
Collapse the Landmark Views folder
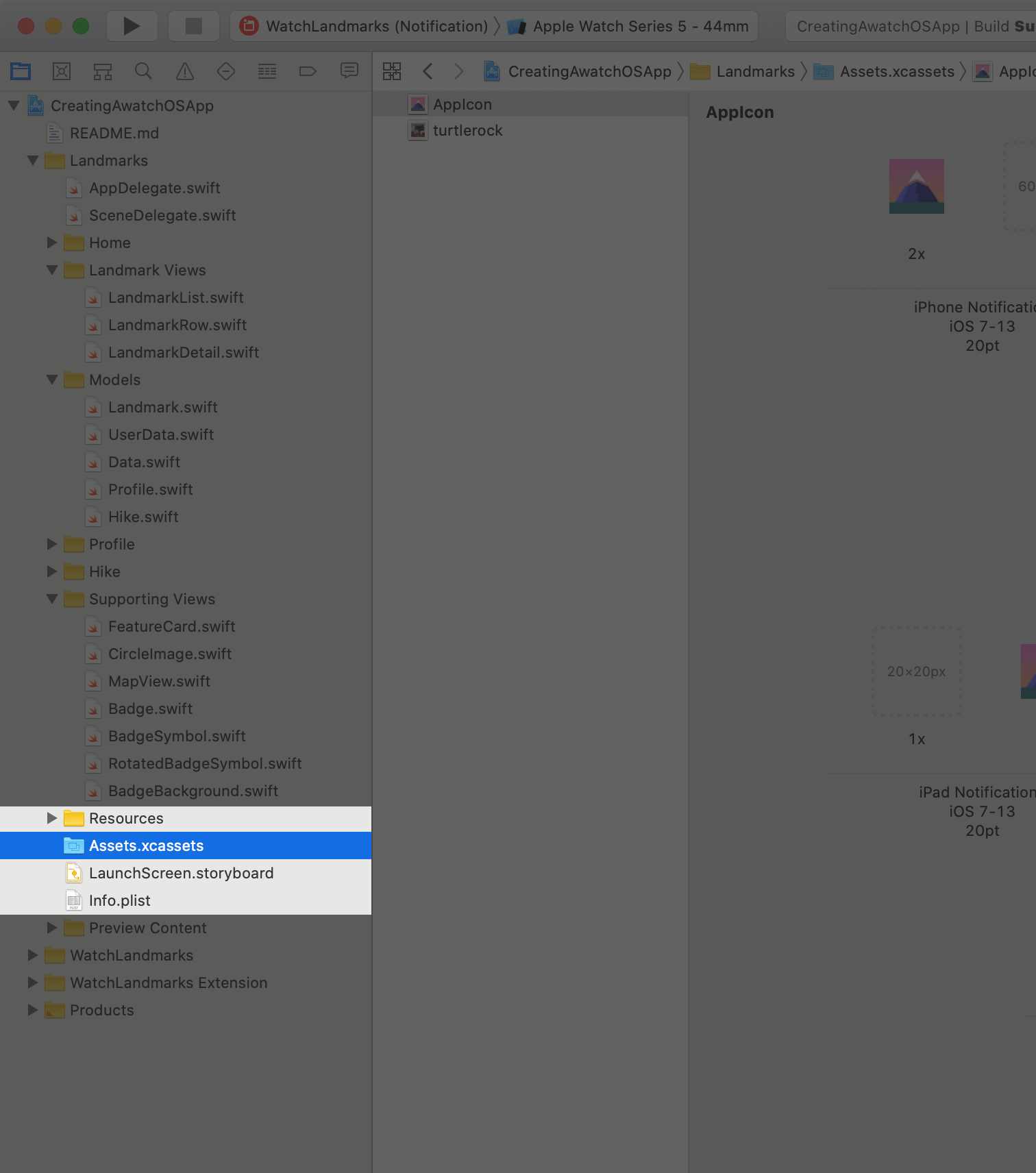click(52, 270)
